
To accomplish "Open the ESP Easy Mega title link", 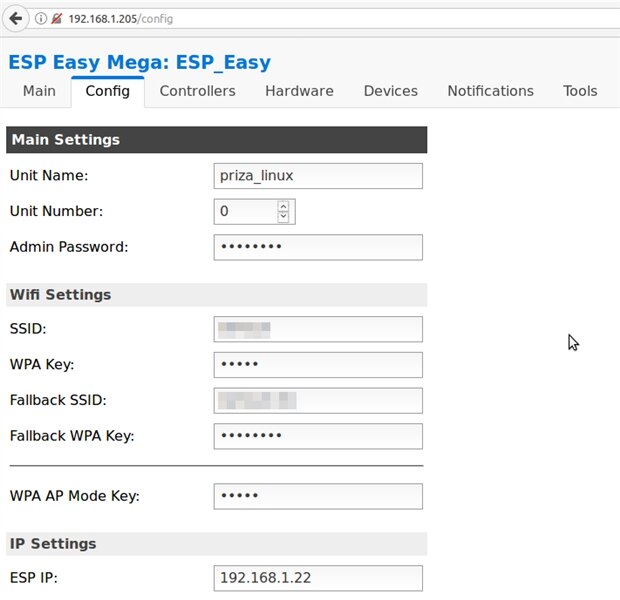I will [x=140, y=62].
